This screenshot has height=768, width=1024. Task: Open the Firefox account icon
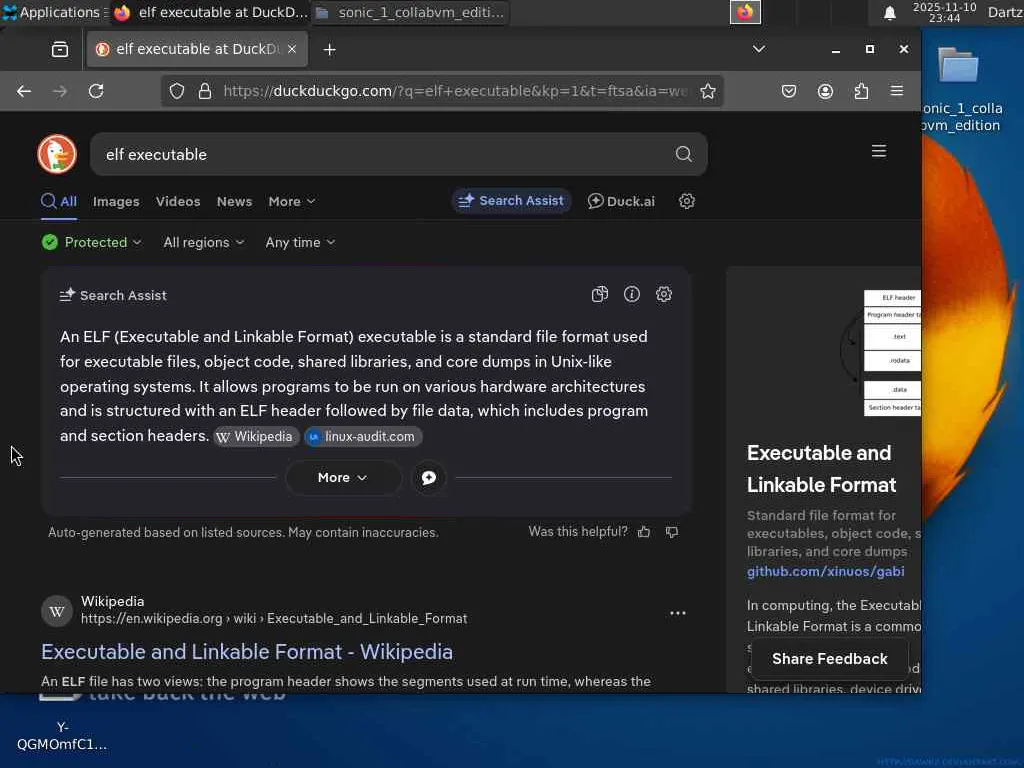click(825, 91)
